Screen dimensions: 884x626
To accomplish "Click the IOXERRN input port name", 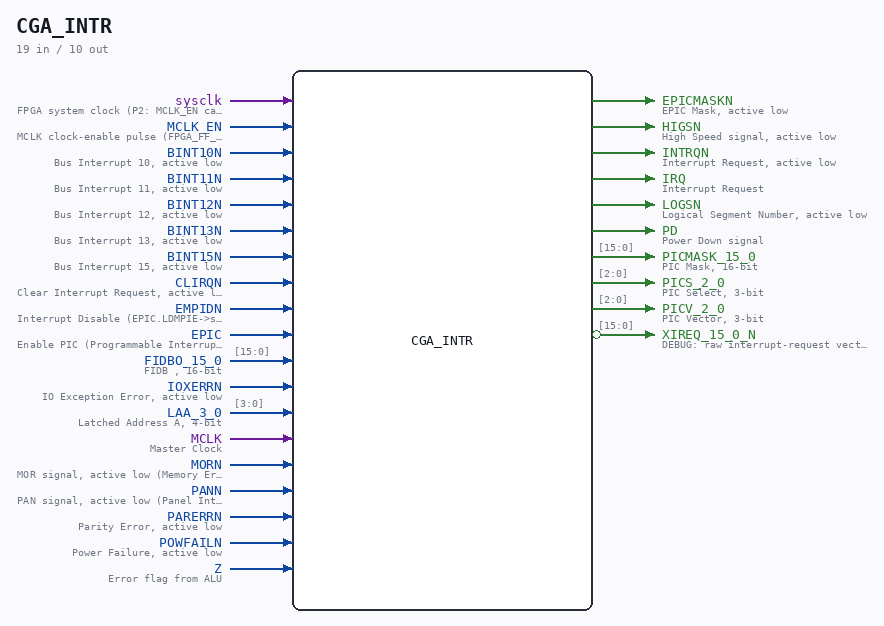I will tap(195, 386).
